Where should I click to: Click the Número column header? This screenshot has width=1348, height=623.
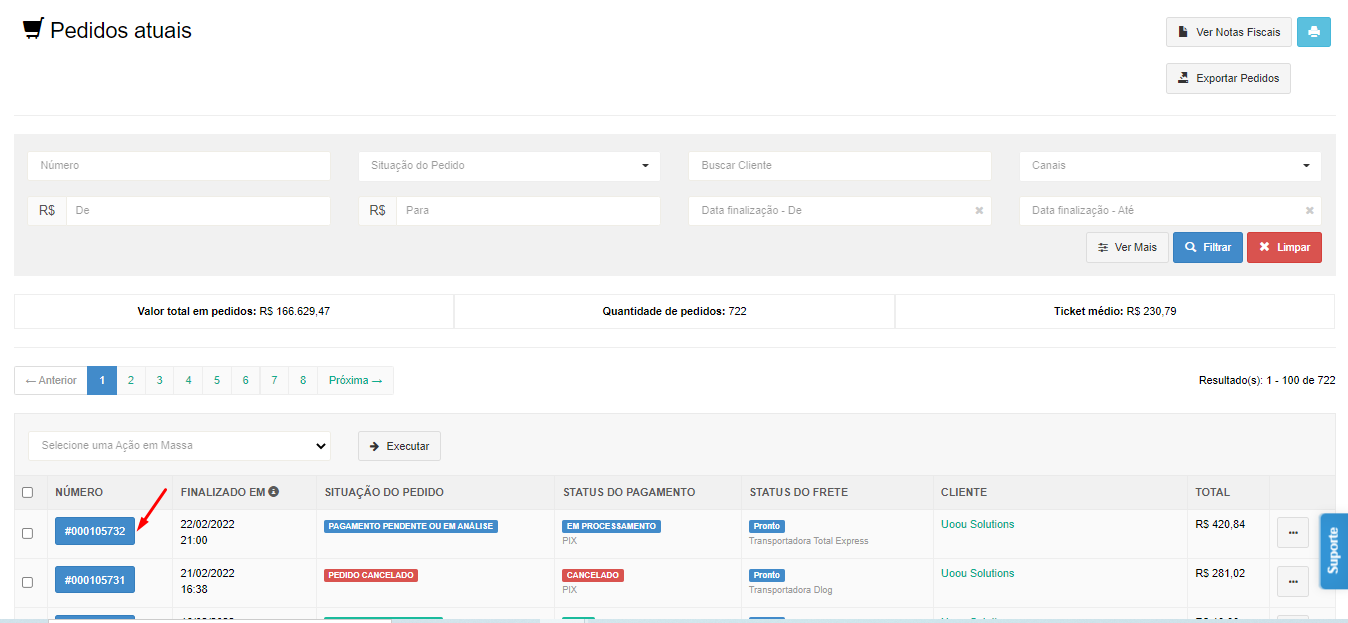point(79,492)
